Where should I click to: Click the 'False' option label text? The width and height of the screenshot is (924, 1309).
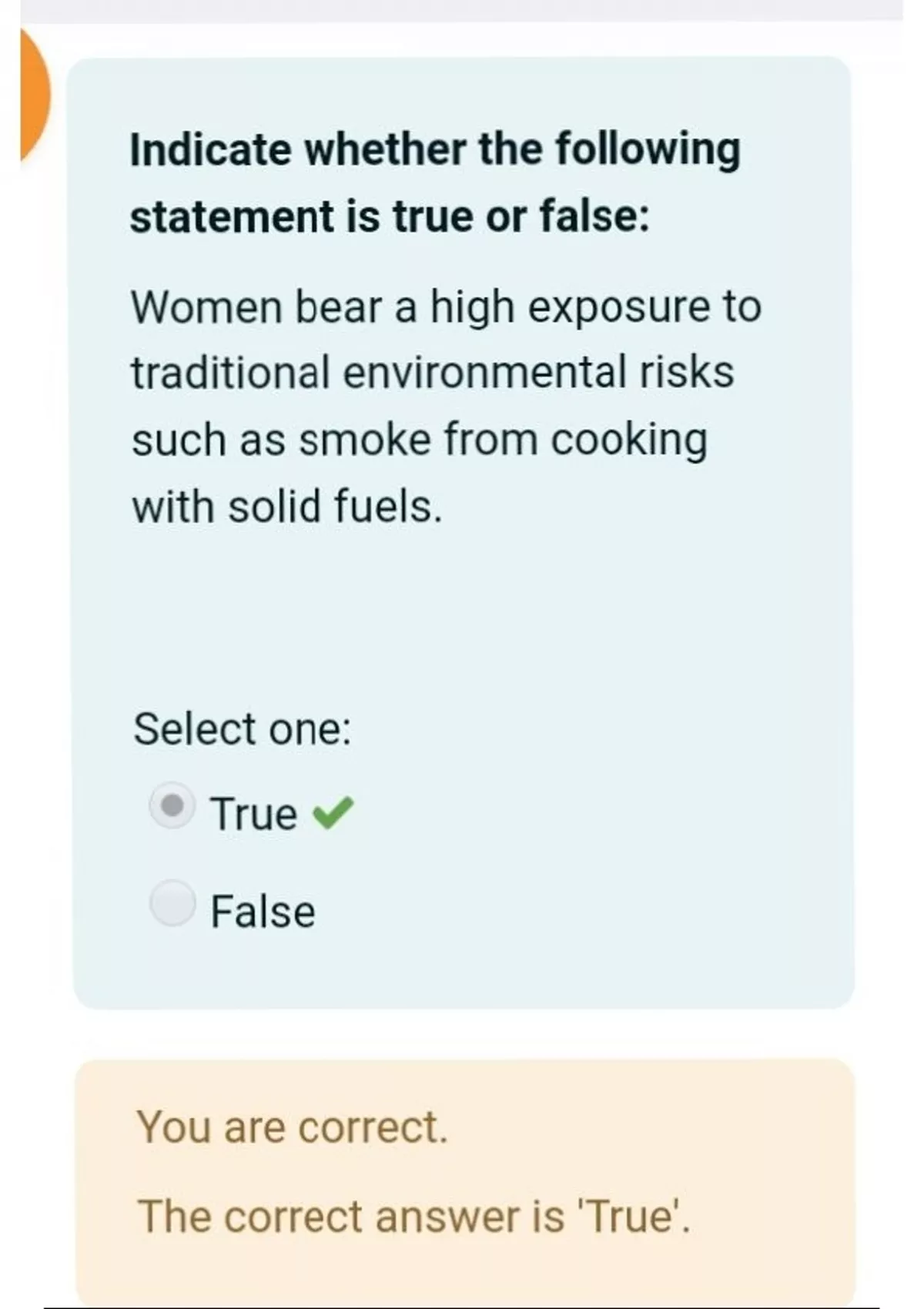(263, 912)
